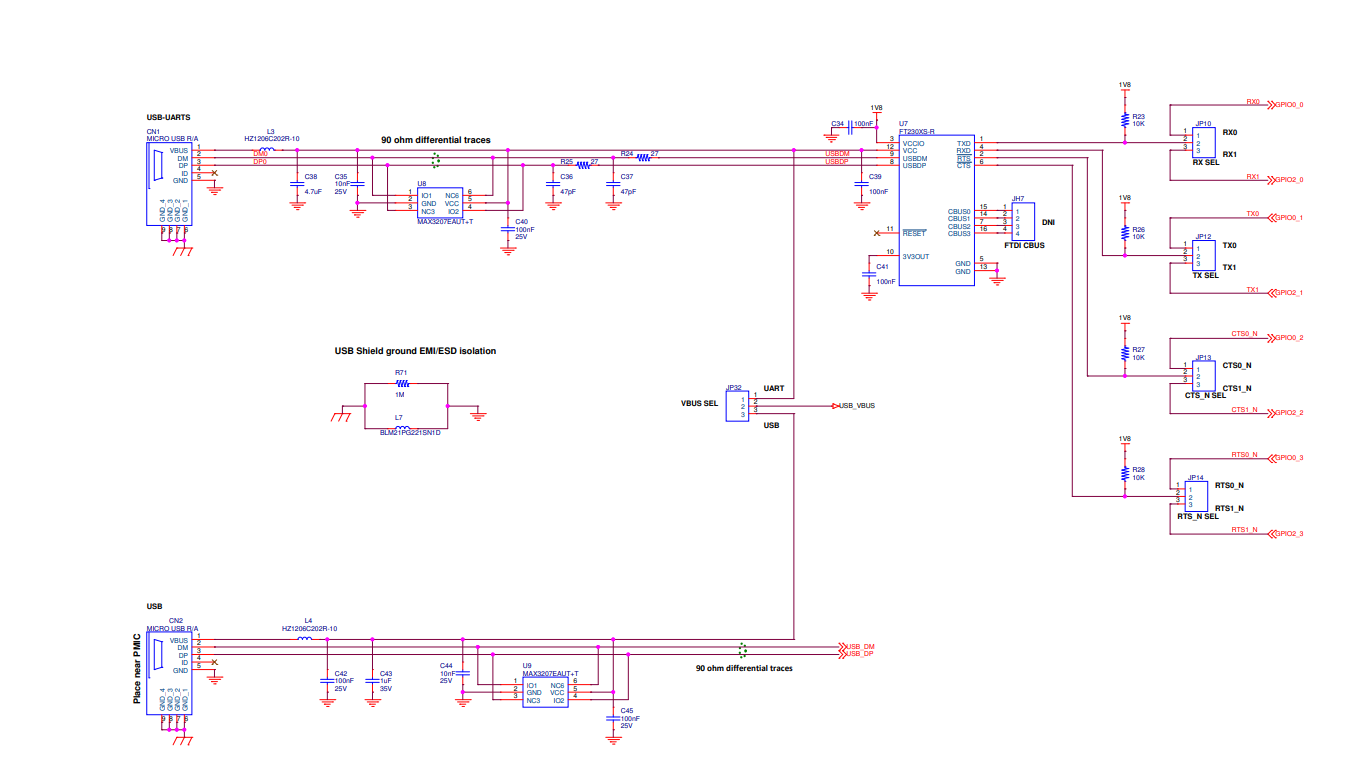Select the U8 MAX3207EAUT+T ESD protector
This screenshot has height=765, width=1360.
point(439,203)
